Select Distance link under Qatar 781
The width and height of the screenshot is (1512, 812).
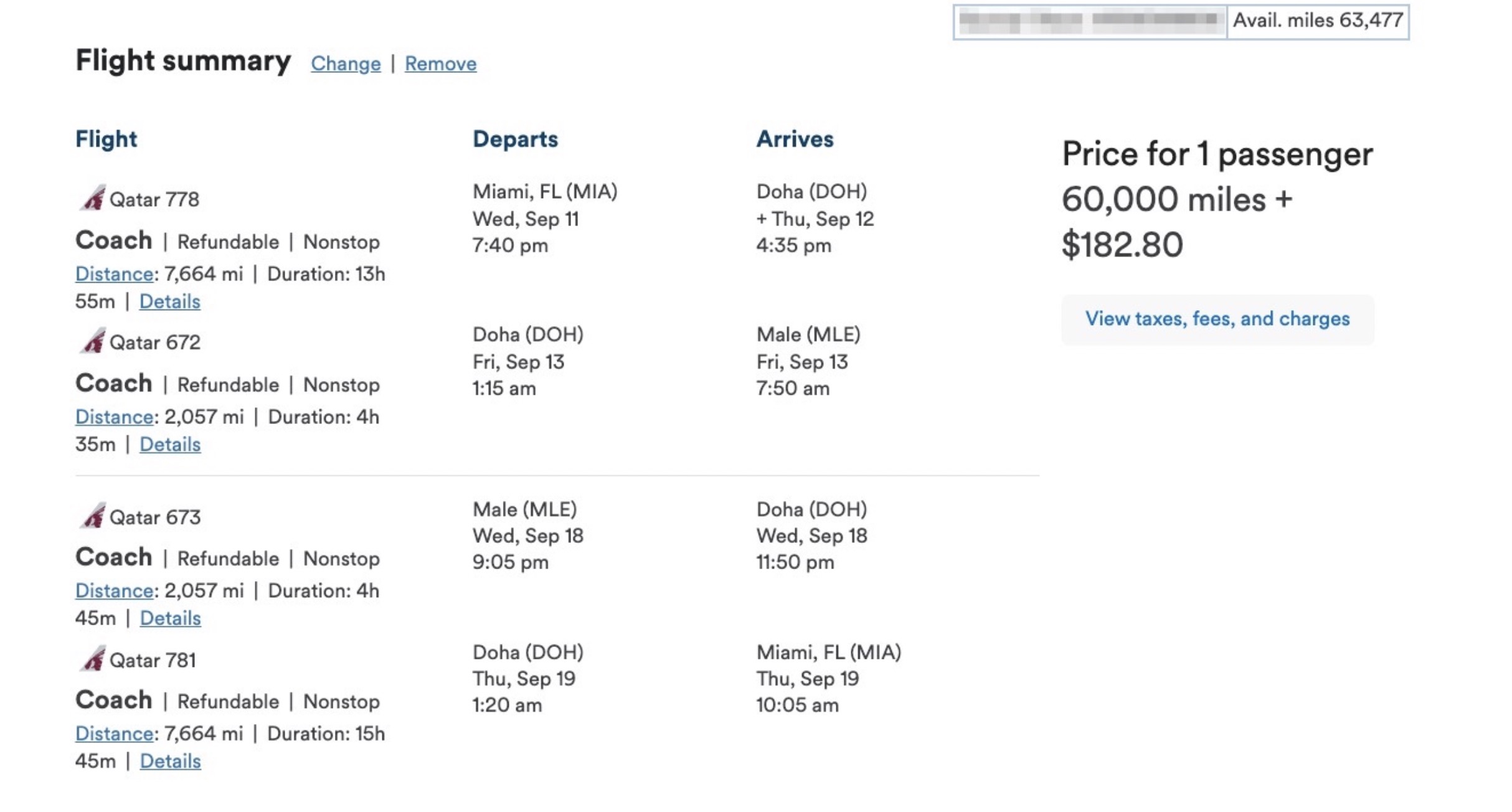115,734
